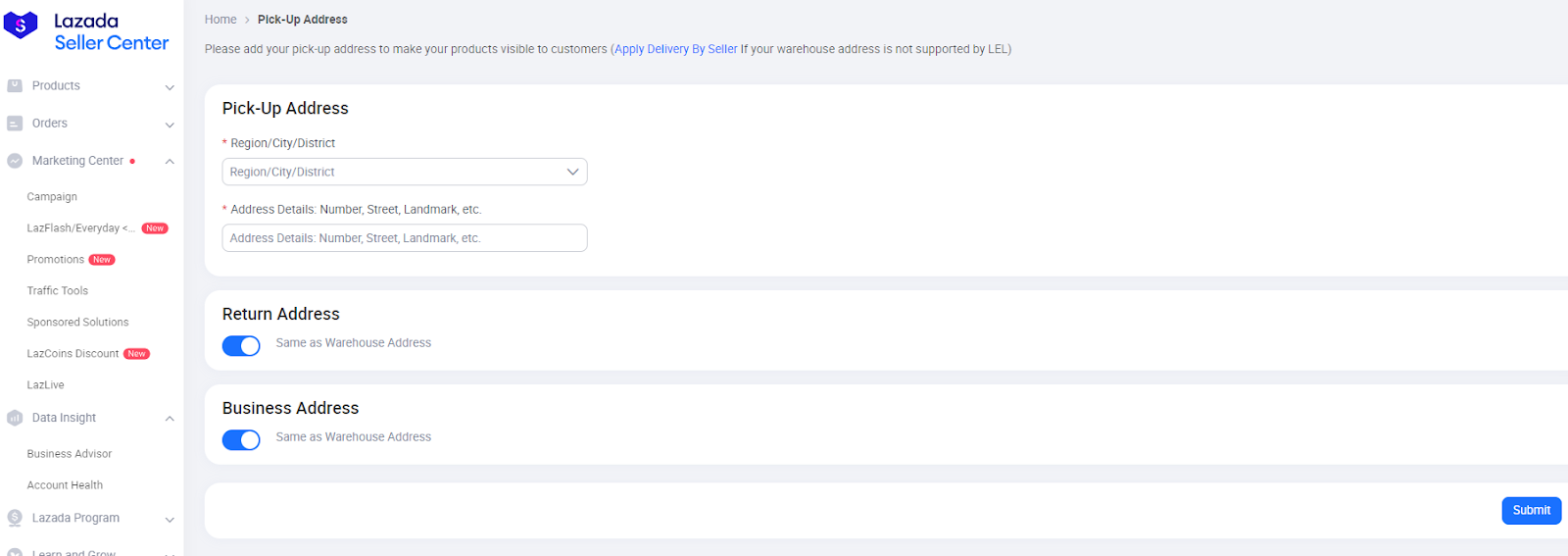The height and width of the screenshot is (556, 1568).
Task: Expand the Lazada Program chevron
Action: point(170,520)
